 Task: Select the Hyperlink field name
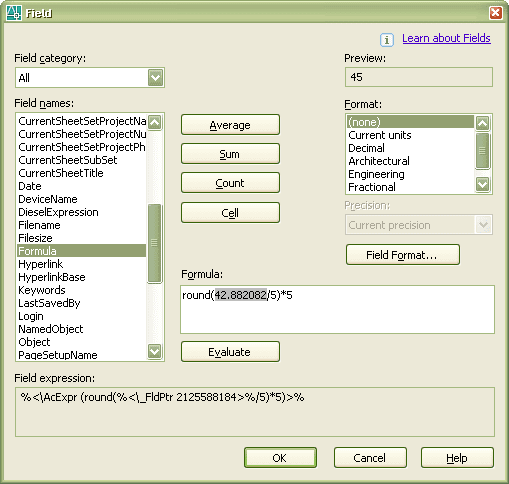pos(40,264)
